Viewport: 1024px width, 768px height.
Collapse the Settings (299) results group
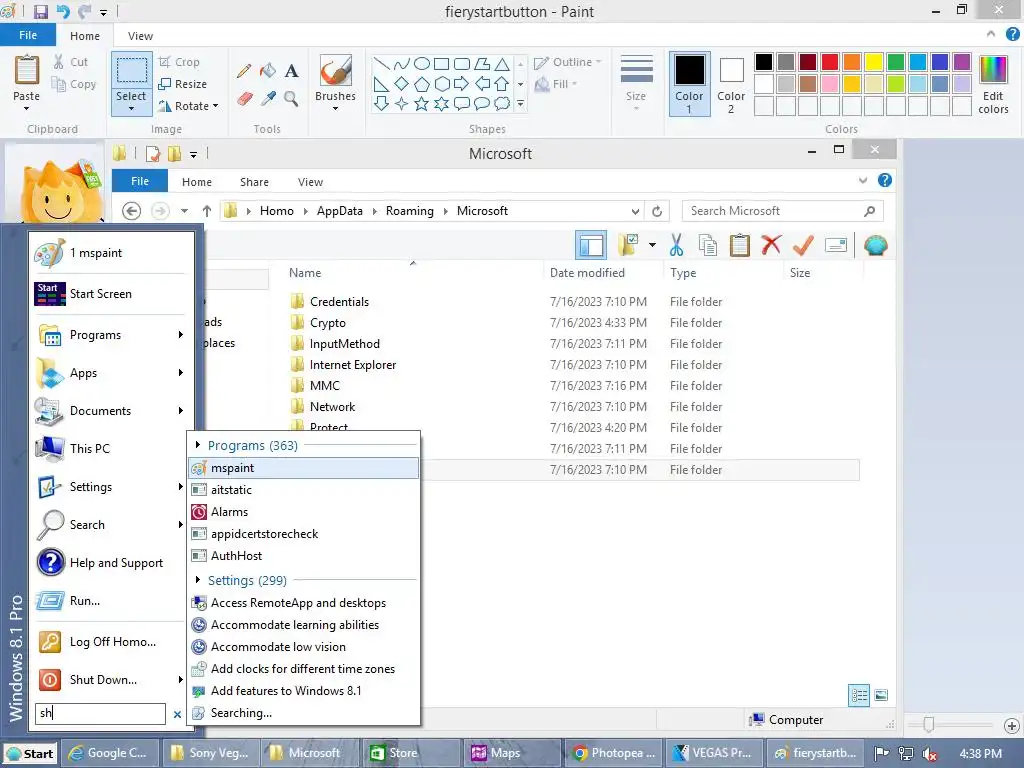point(198,580)
